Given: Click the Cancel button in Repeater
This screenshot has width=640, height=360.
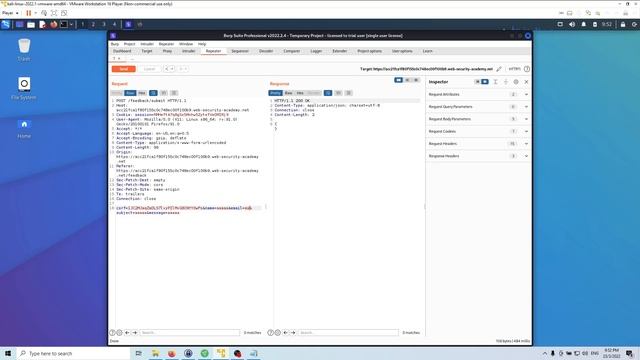Looking at the screenshot, I should pyautogui.click(x=149, y=69).
